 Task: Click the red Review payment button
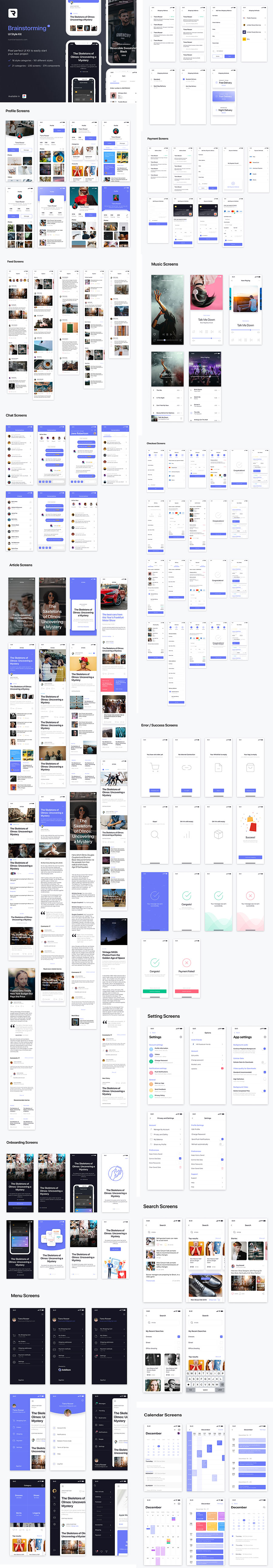pyautogui.click(x=187, y=992)
